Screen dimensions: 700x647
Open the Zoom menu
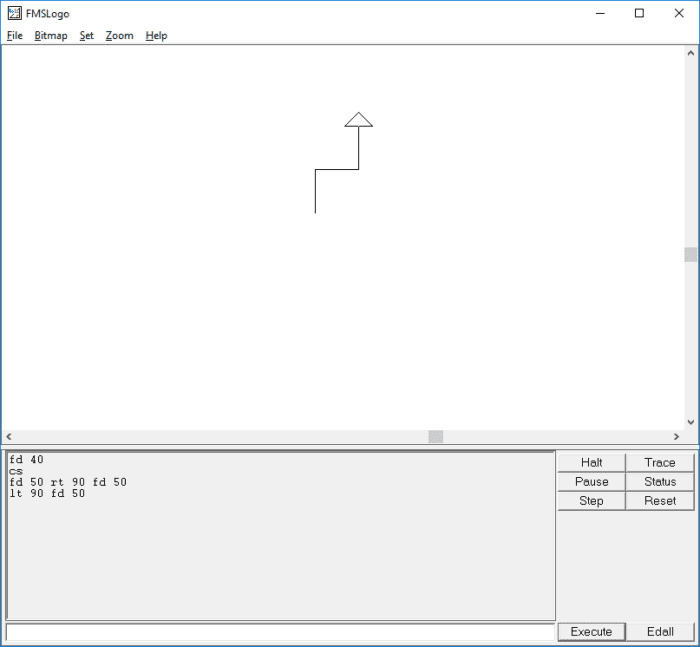(120, 36)
